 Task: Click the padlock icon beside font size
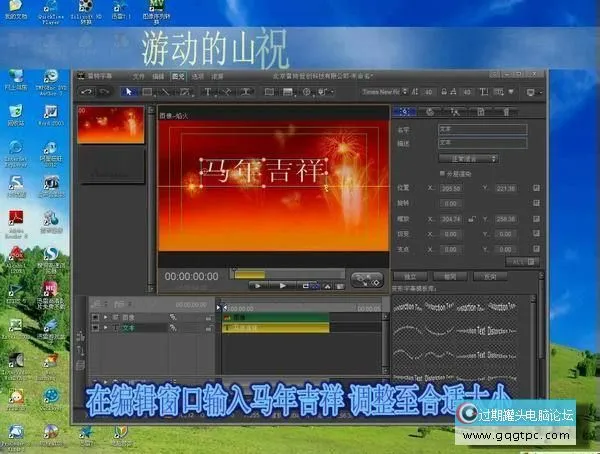(444, 92)
